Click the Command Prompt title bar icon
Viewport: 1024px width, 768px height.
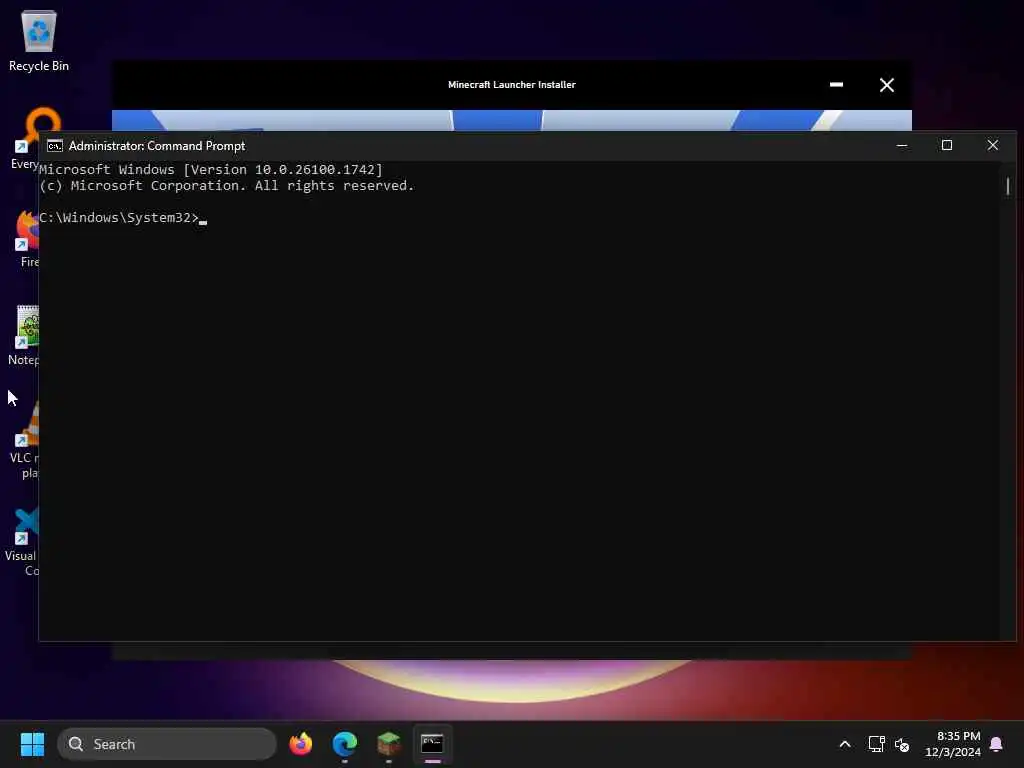coord(55,146)
